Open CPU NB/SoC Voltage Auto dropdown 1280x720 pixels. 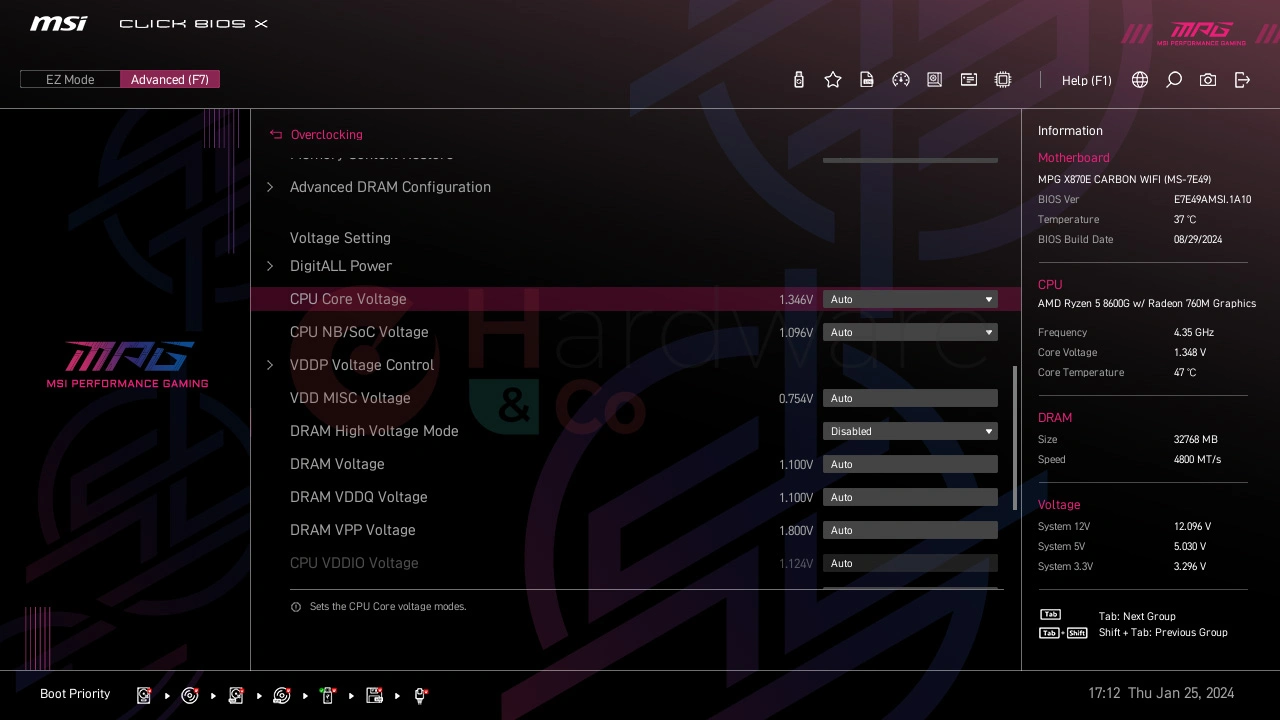910,332
